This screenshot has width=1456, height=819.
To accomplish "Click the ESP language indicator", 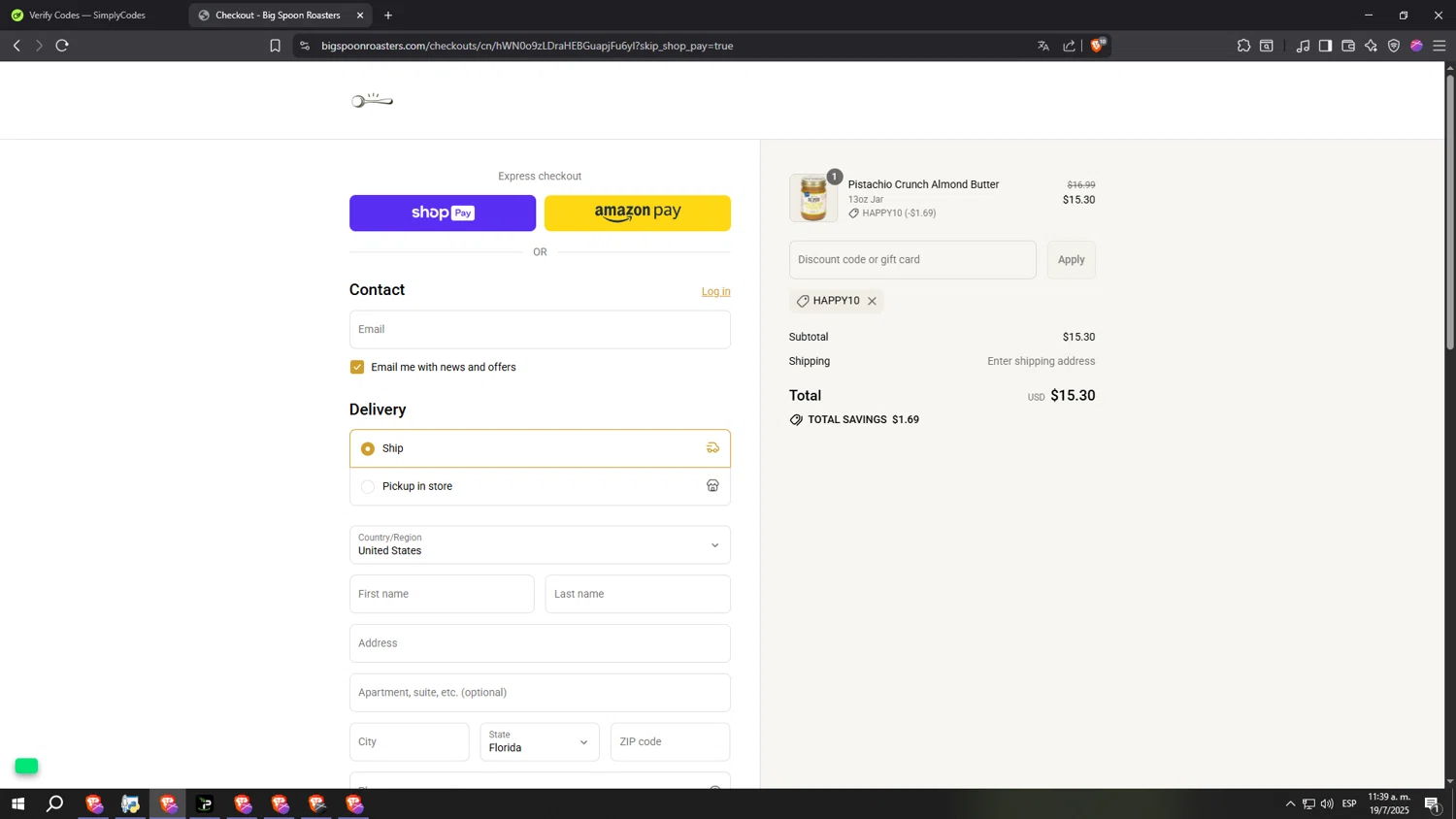I will [x=1349, y=803].
